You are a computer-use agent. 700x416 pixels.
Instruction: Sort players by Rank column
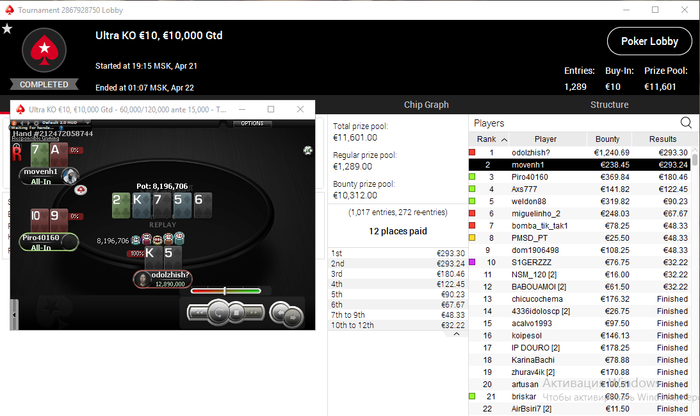489,139
